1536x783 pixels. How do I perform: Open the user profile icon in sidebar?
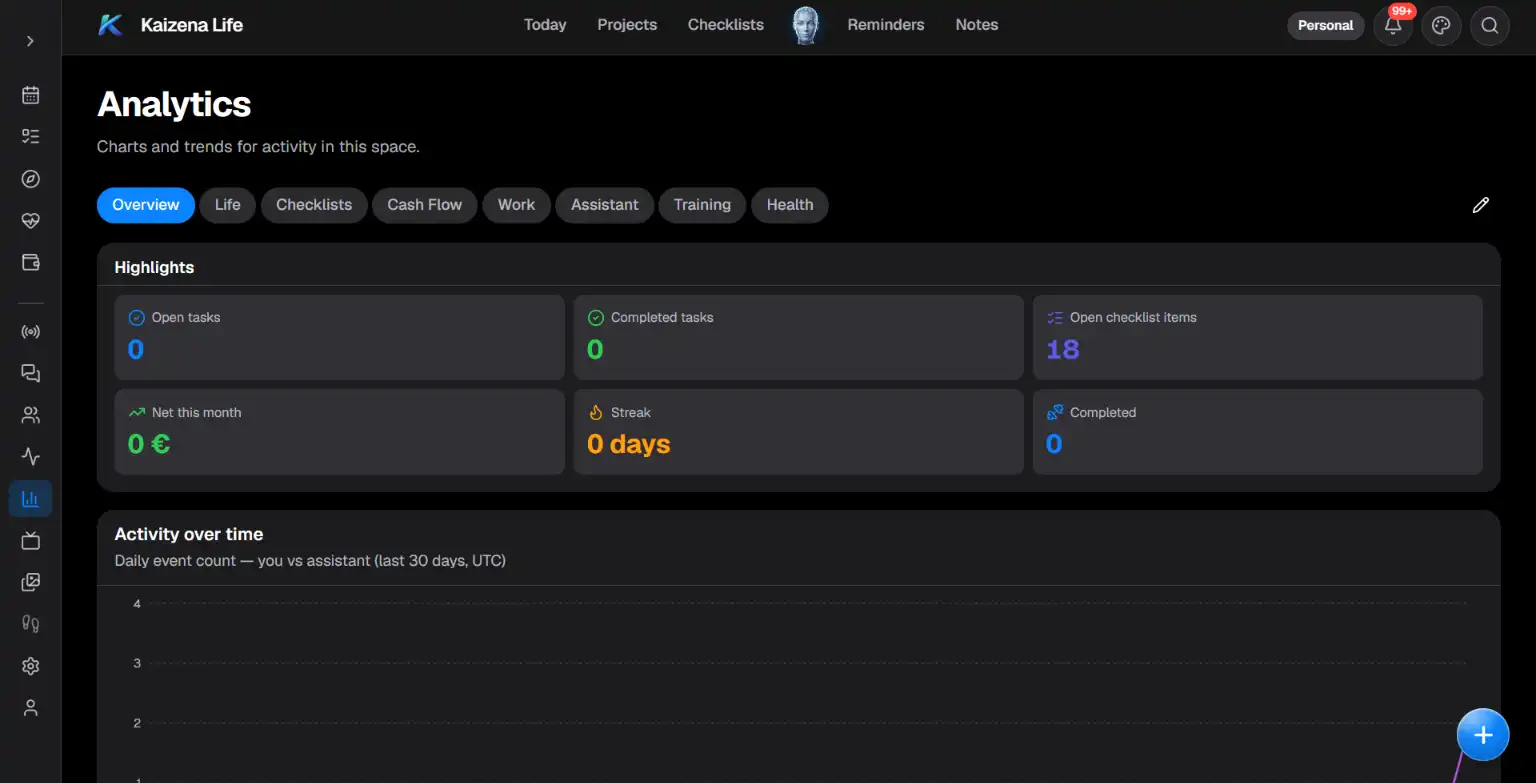[x=30, y=708]
